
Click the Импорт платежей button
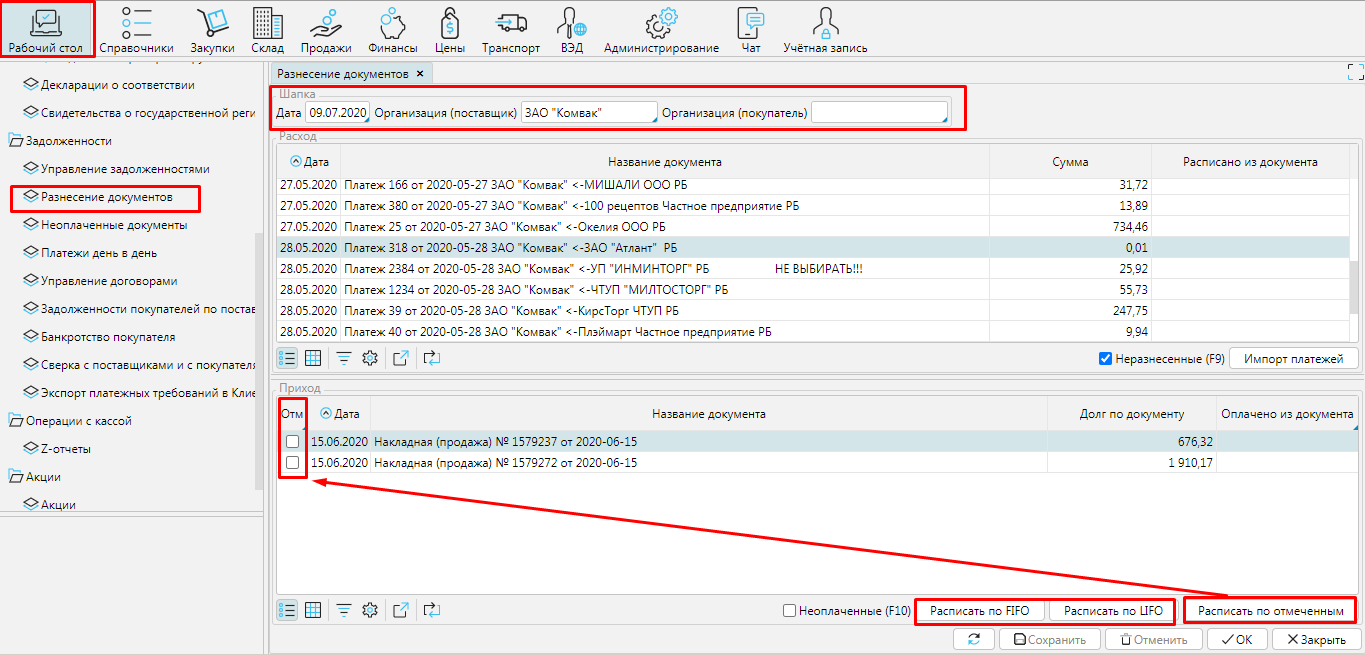click(1293, 359)
